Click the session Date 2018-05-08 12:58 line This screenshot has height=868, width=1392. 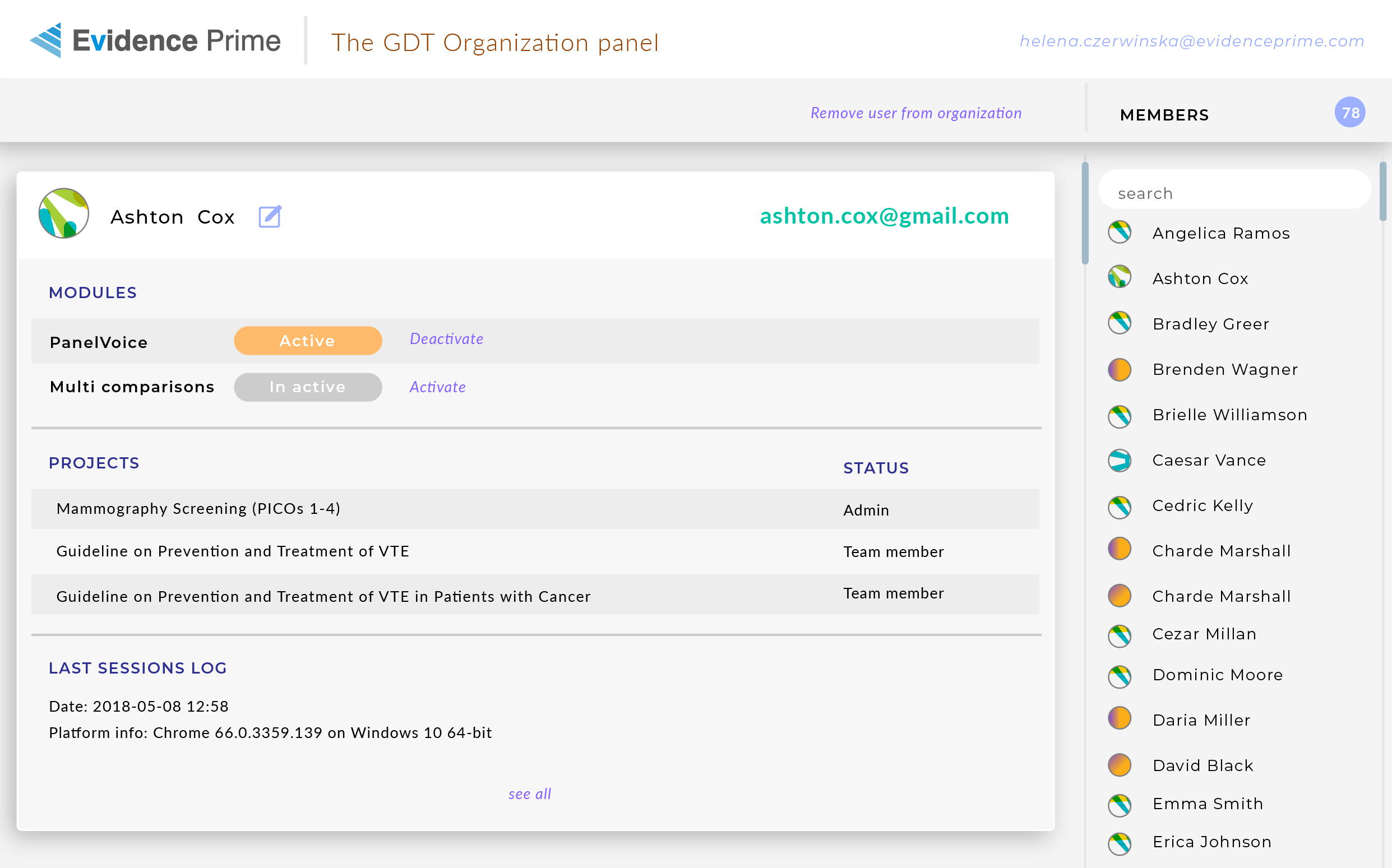[138, 706]
